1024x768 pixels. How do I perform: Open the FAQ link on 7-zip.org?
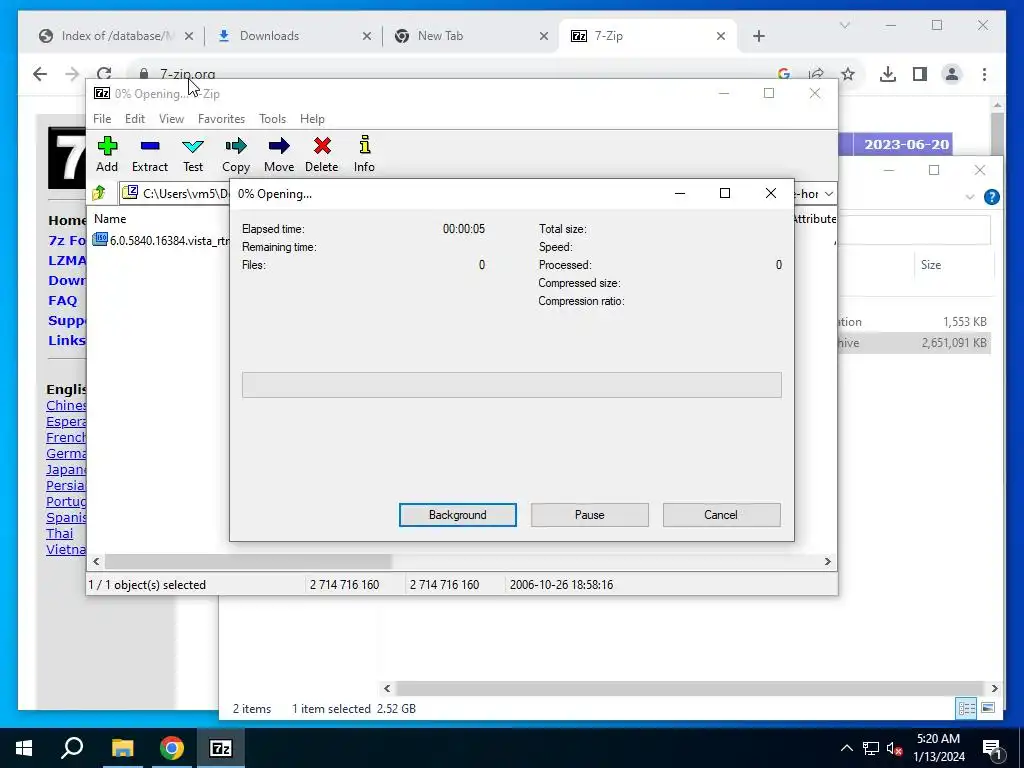coord(63,300)
